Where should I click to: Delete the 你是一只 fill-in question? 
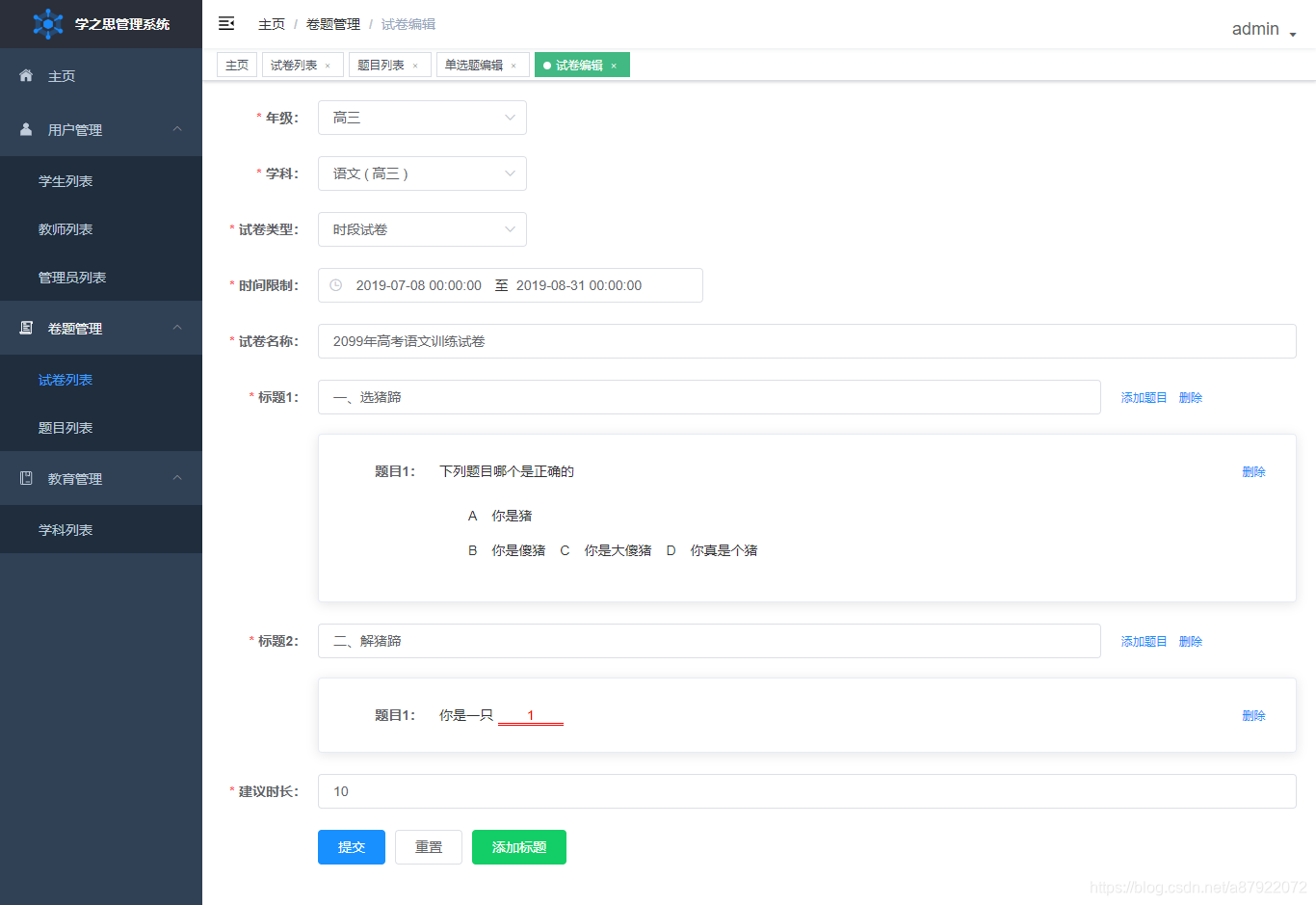1253,715
